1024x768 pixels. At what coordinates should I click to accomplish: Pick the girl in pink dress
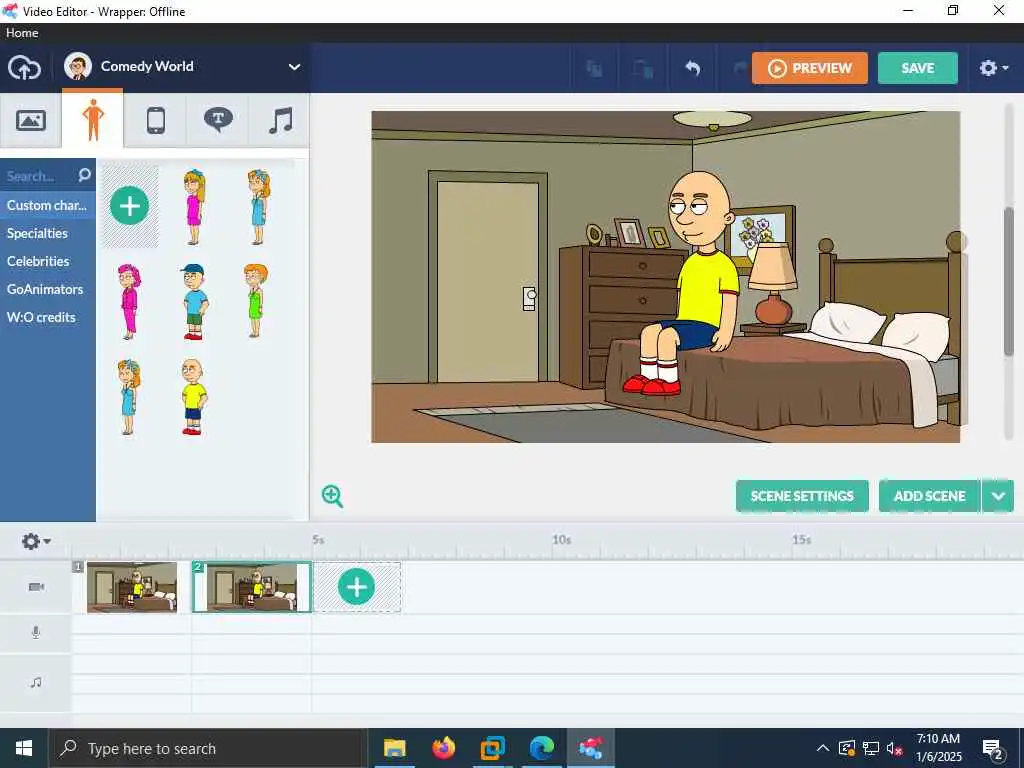tap(193, 206)
